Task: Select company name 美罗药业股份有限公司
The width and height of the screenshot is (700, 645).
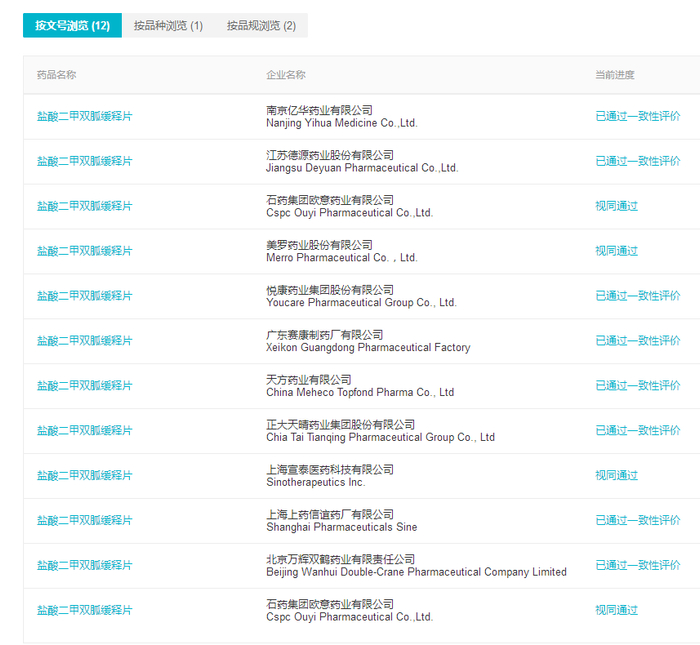Action: (319, 245)
